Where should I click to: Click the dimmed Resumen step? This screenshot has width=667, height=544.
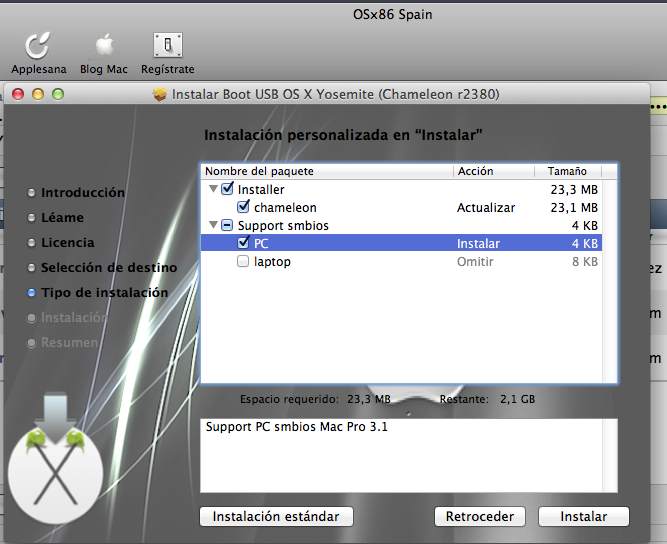tap(69, 342)
